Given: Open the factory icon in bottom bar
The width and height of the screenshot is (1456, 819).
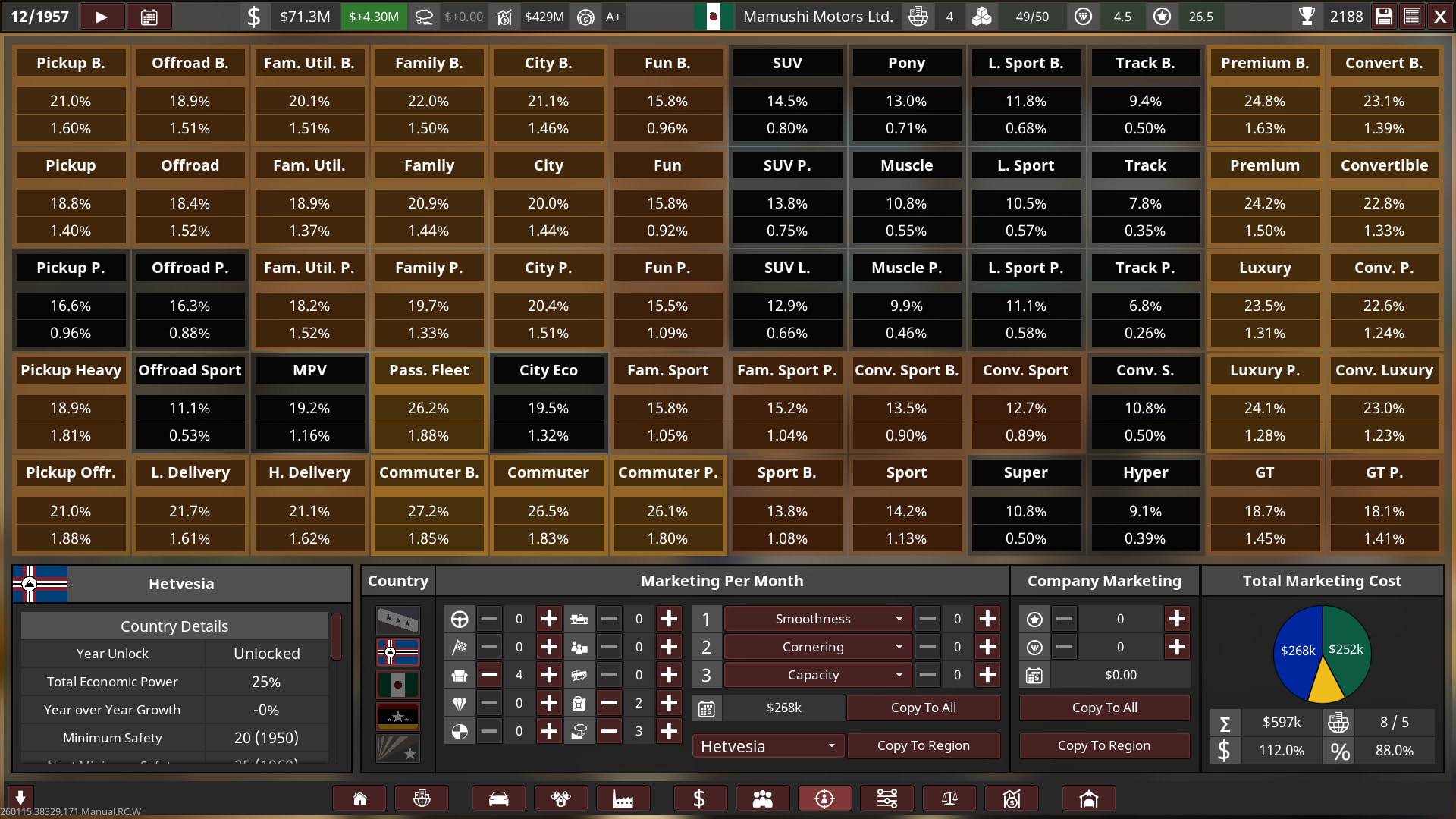Looking at the screenshot, I should coord(623,799).
